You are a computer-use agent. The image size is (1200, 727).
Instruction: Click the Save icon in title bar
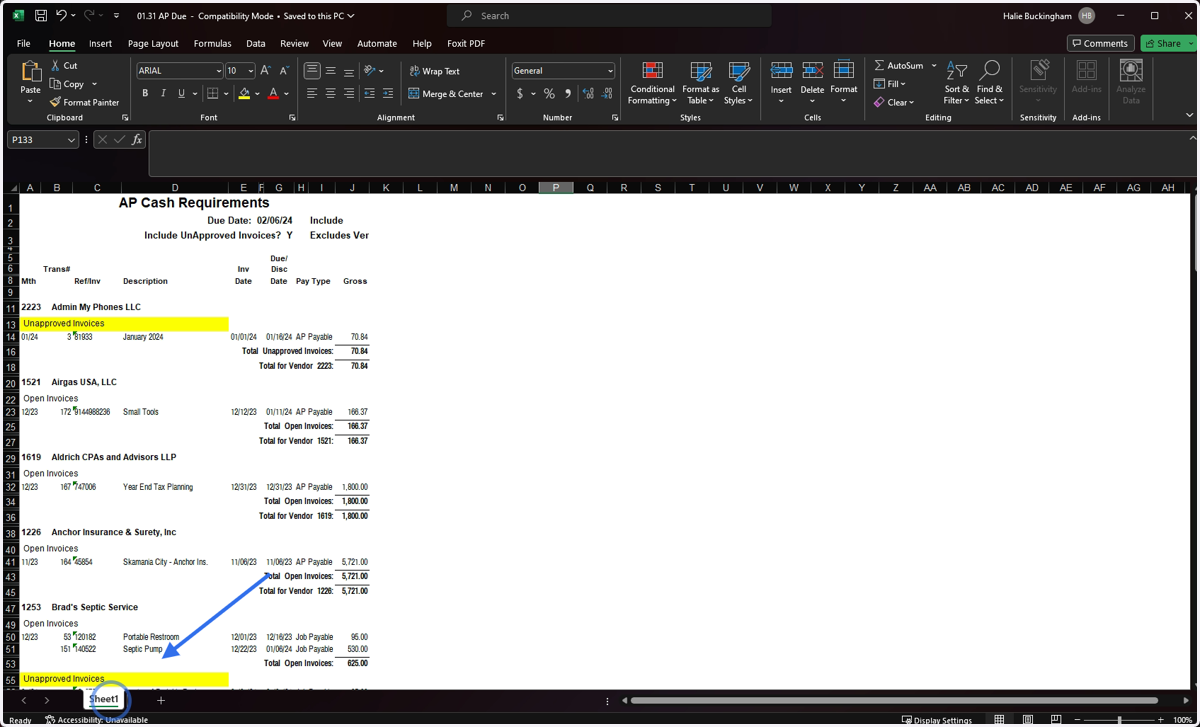coord(40,16)
